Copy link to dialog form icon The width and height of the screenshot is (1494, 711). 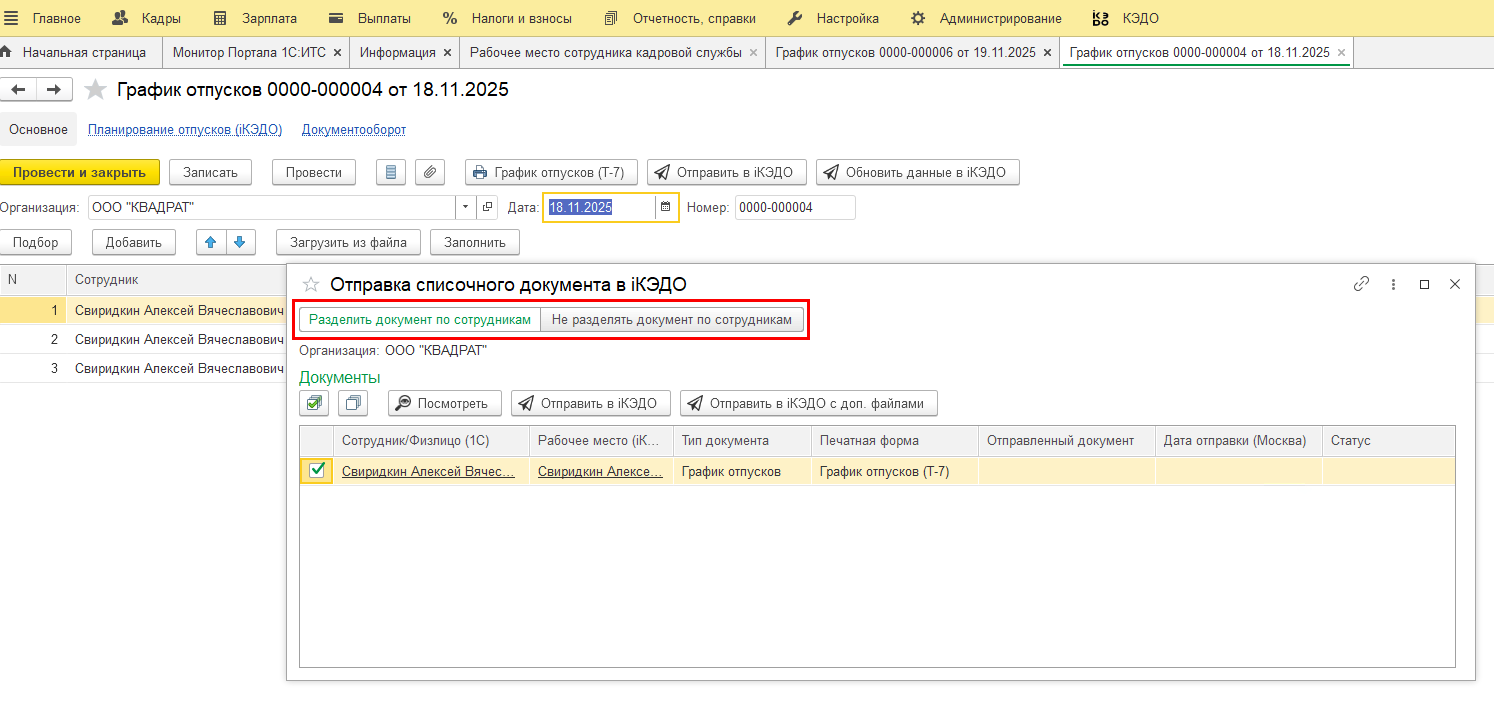point(1361,284)
